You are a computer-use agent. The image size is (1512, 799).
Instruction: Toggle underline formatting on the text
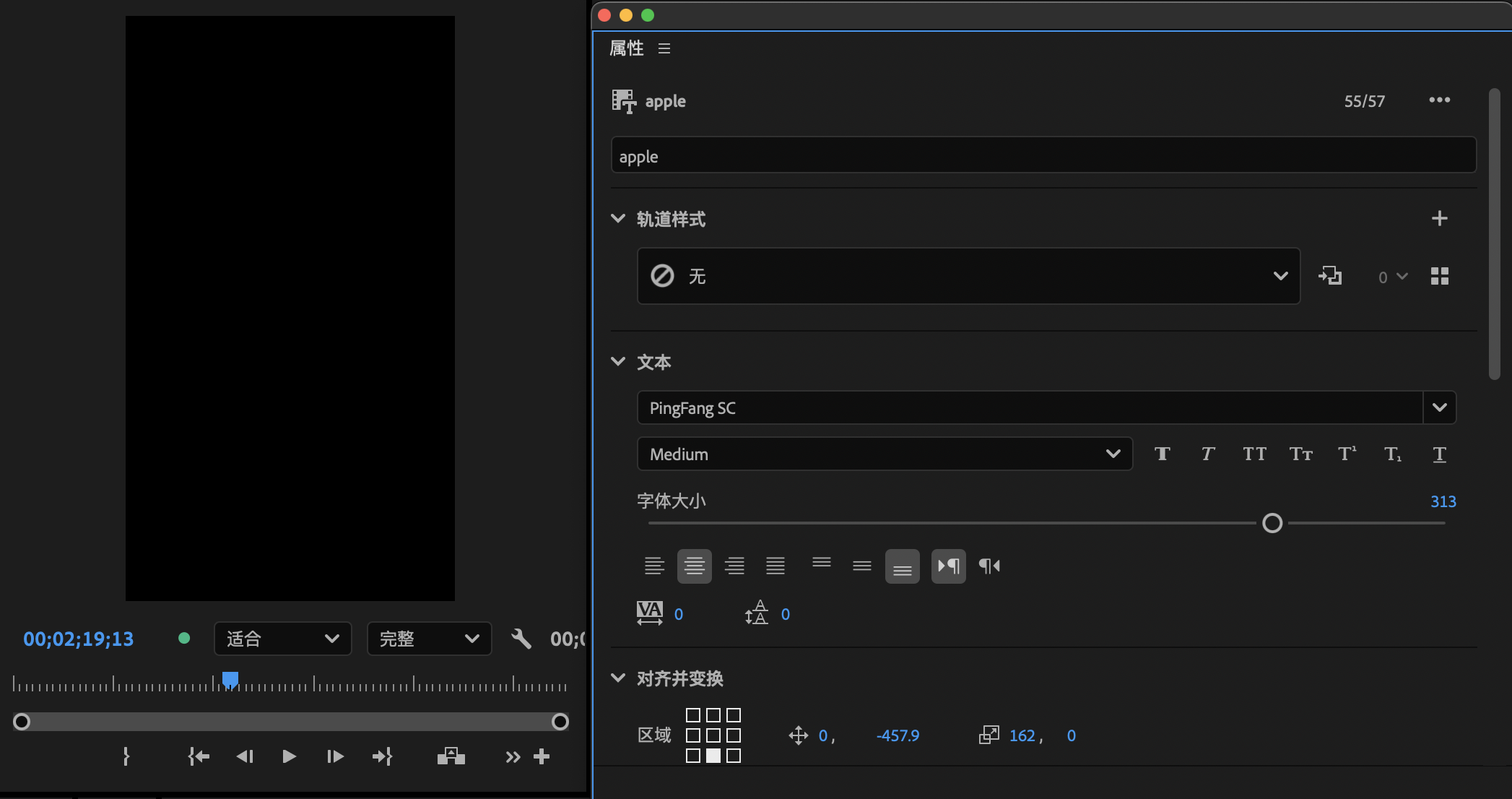(1438, 454)
